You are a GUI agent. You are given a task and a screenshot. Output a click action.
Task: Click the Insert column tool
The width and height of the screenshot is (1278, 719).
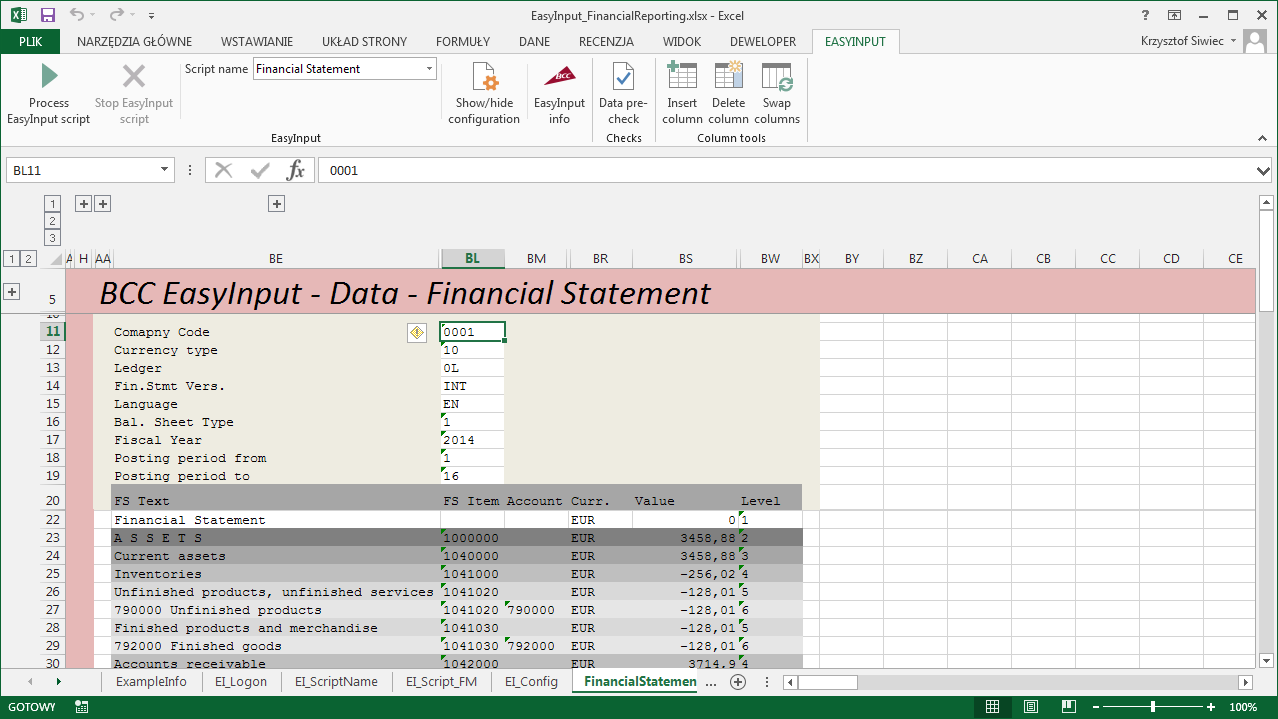[682, 93]
